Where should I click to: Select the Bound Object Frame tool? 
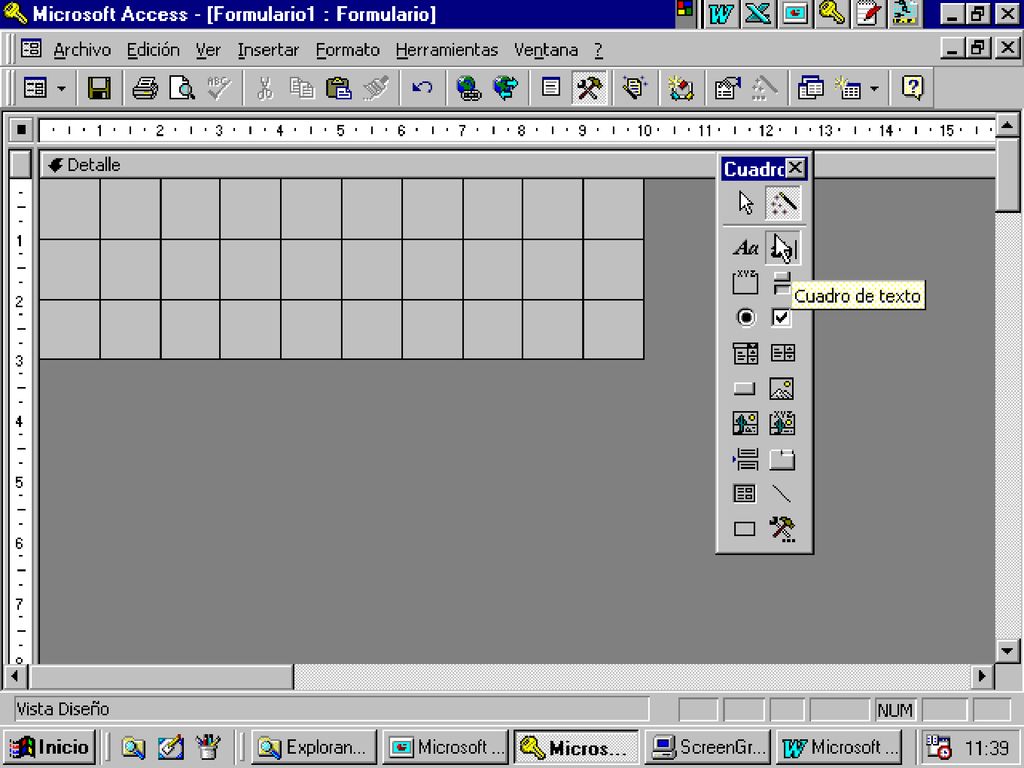point(782,423)
